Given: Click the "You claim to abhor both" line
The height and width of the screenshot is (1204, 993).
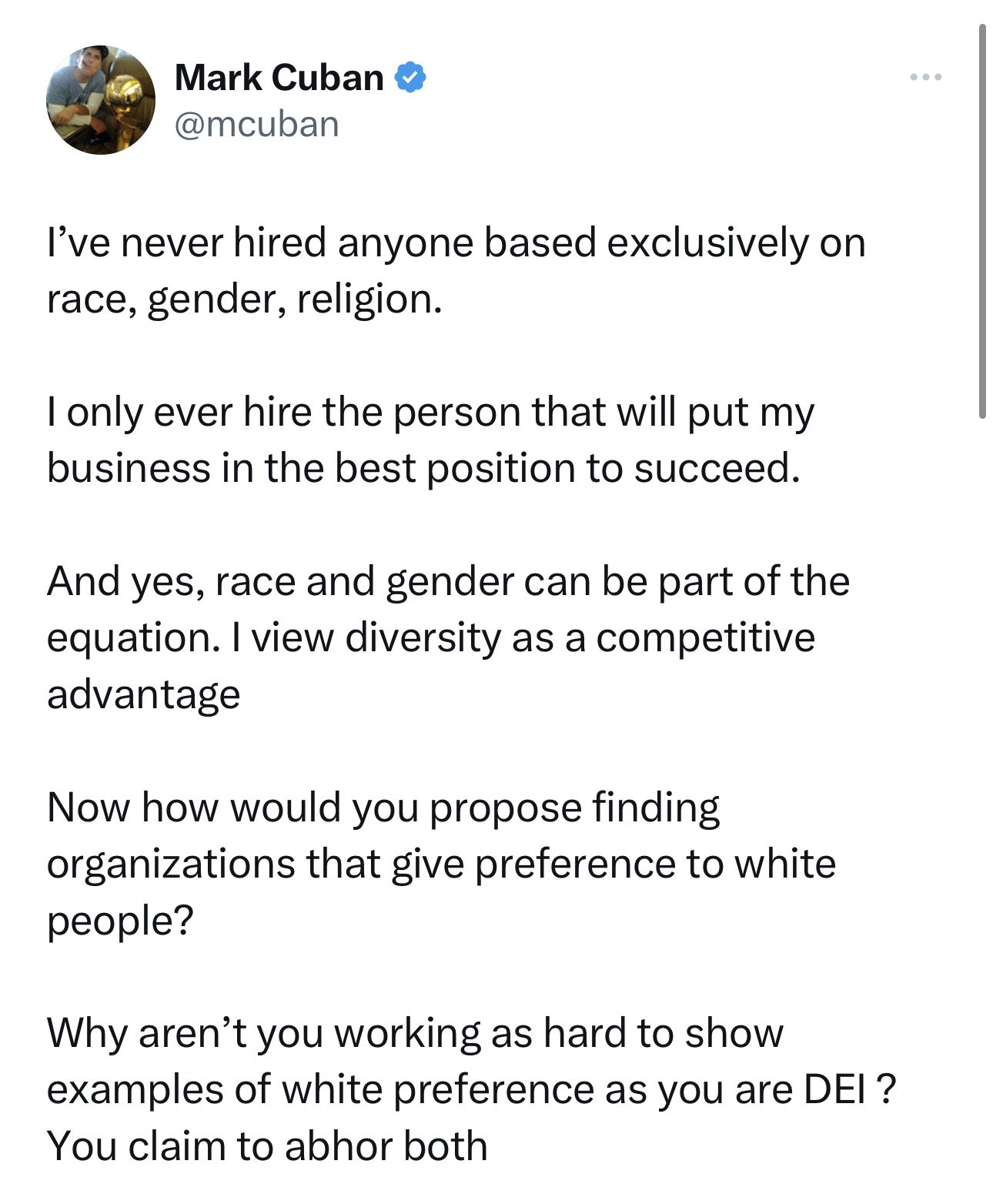Looking at the screenshot, I should pyautogui.click(x=267, y=1145).
